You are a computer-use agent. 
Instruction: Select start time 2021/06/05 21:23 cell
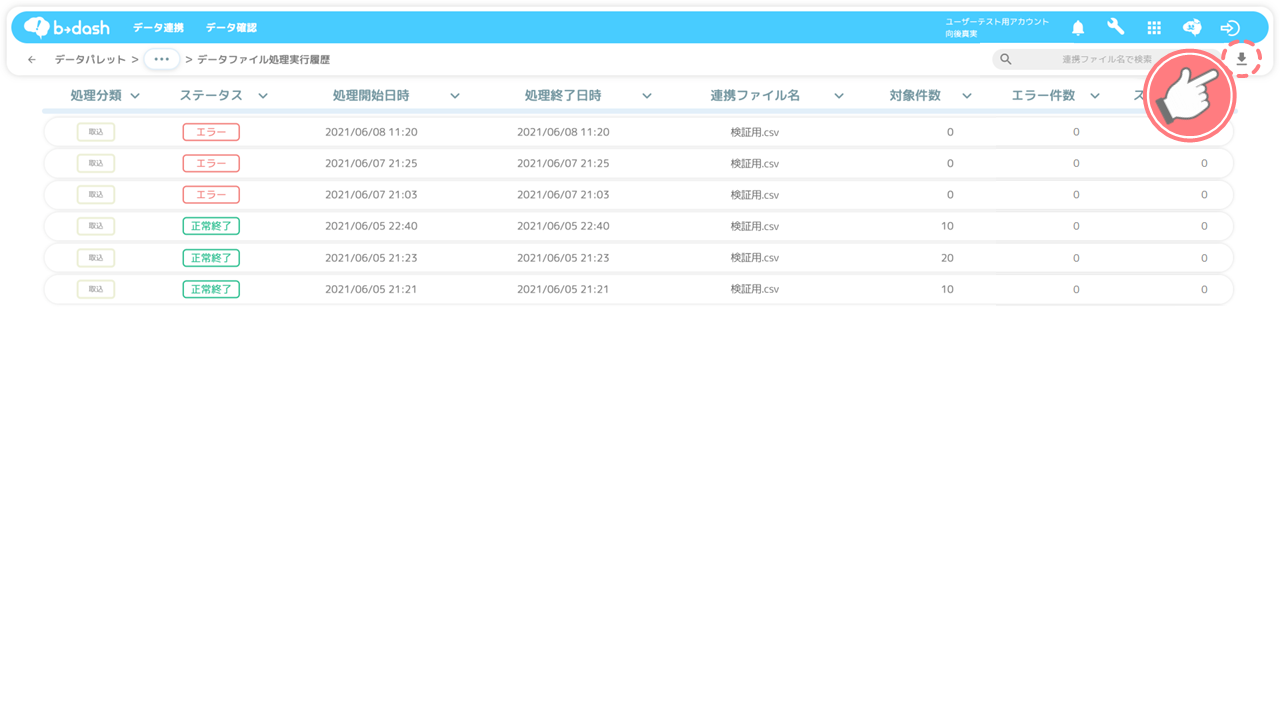[371, 258]
